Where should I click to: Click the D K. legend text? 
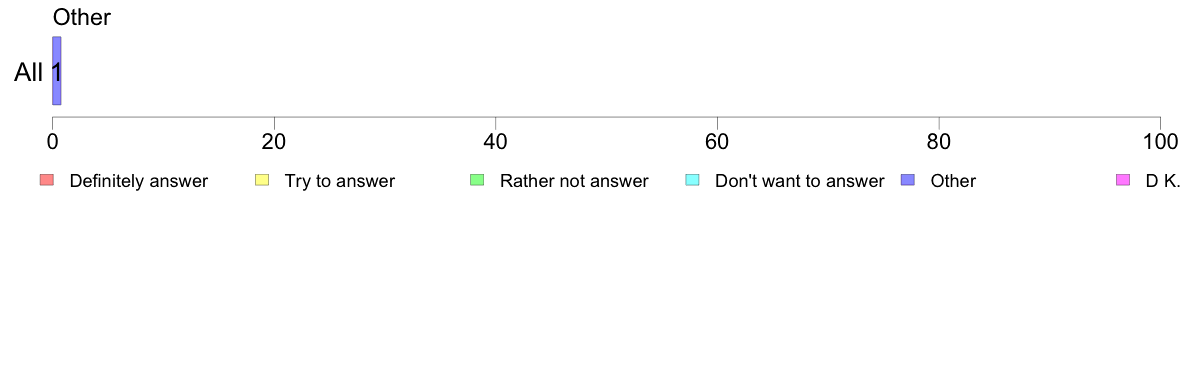1163,181
